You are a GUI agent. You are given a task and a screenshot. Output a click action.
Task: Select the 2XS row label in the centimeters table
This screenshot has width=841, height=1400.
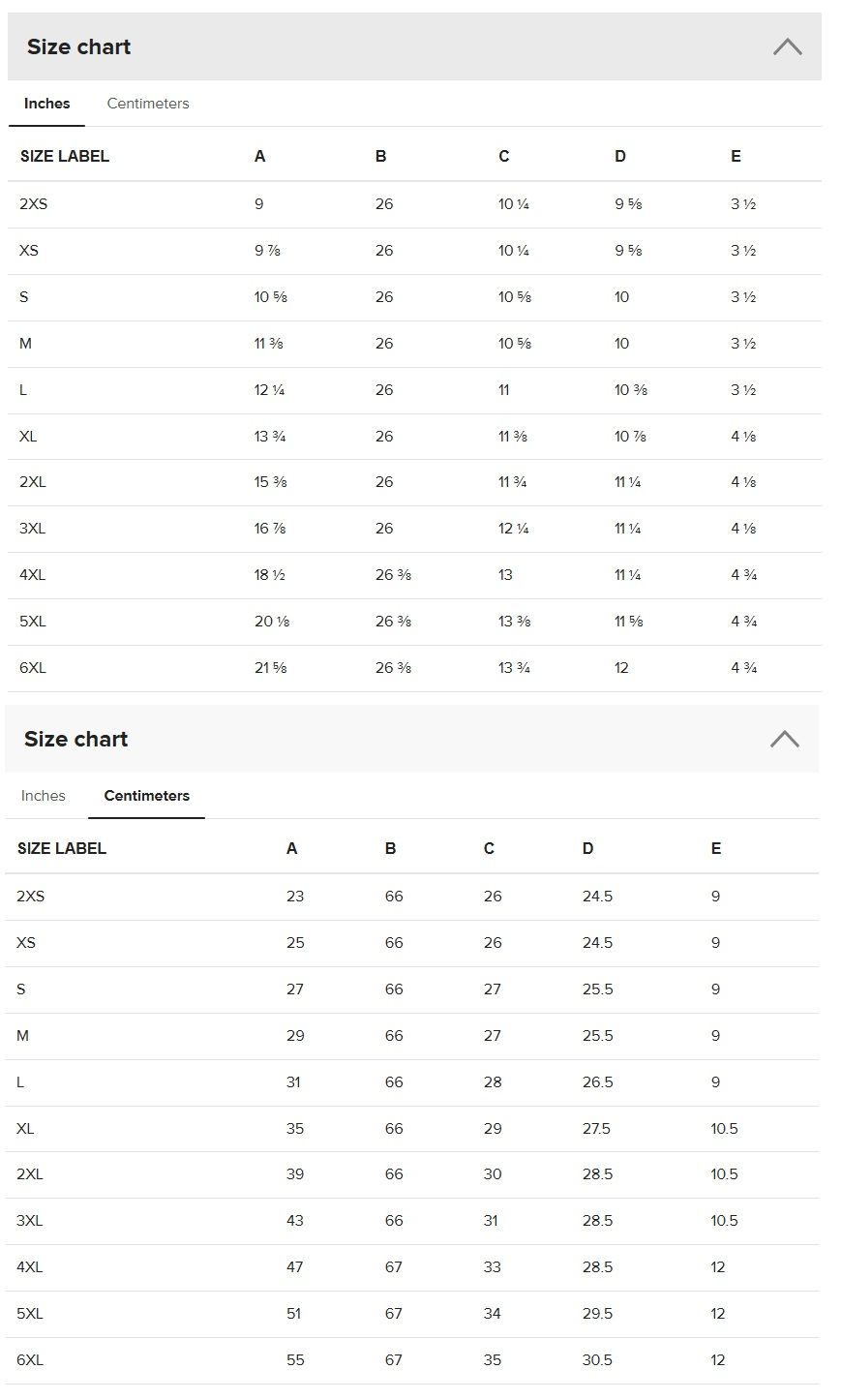pos(30,897)
